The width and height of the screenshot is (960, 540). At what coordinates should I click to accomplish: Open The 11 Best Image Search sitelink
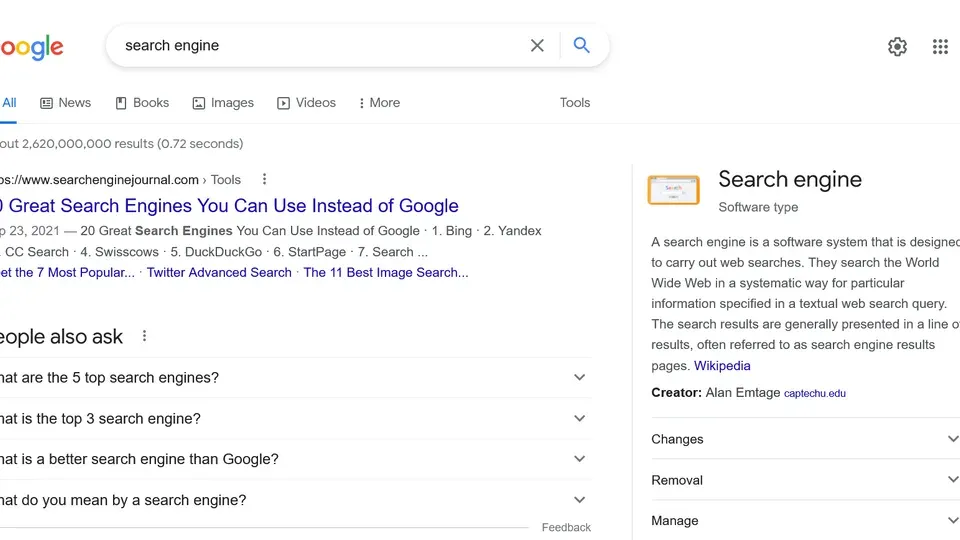(386, 272)
